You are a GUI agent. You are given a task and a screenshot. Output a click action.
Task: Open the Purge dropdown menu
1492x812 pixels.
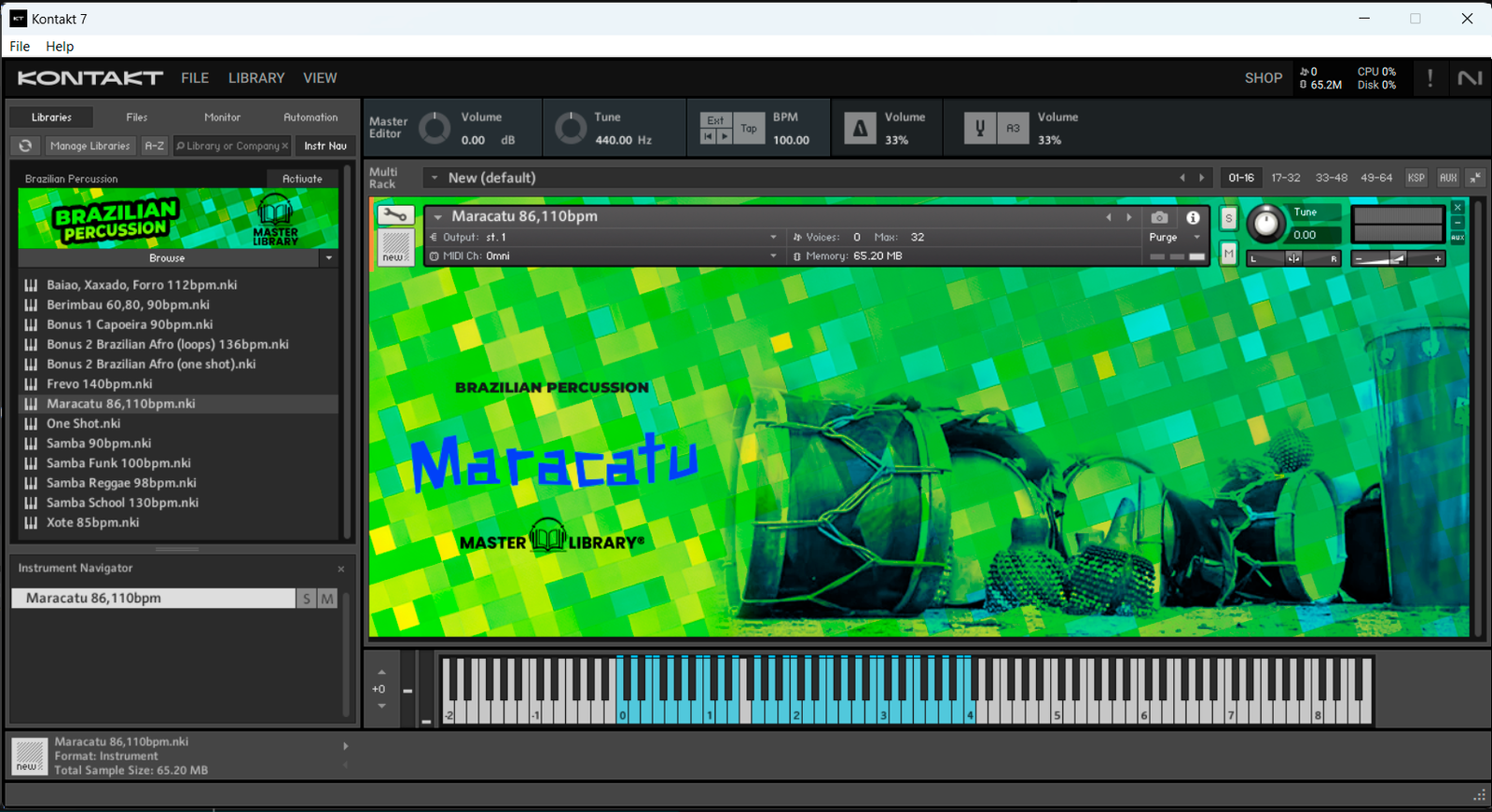coord(1172,237)
